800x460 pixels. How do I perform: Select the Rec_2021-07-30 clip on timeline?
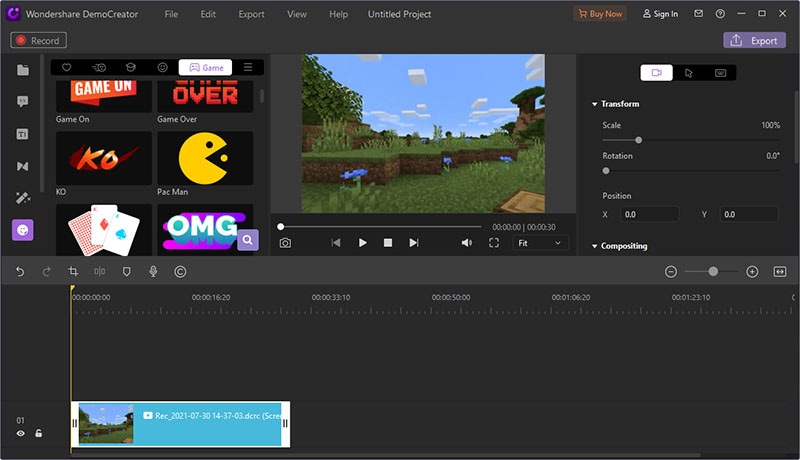[181, 424]
